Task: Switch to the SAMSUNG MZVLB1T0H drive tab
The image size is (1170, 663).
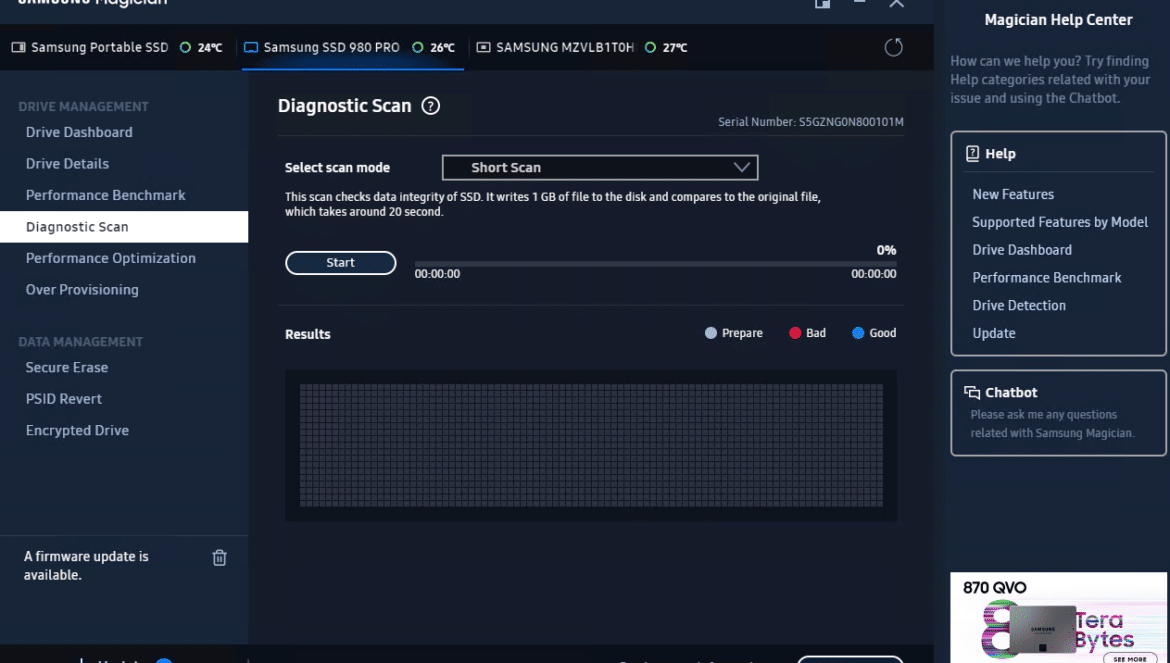Action: tap(582, 48)
